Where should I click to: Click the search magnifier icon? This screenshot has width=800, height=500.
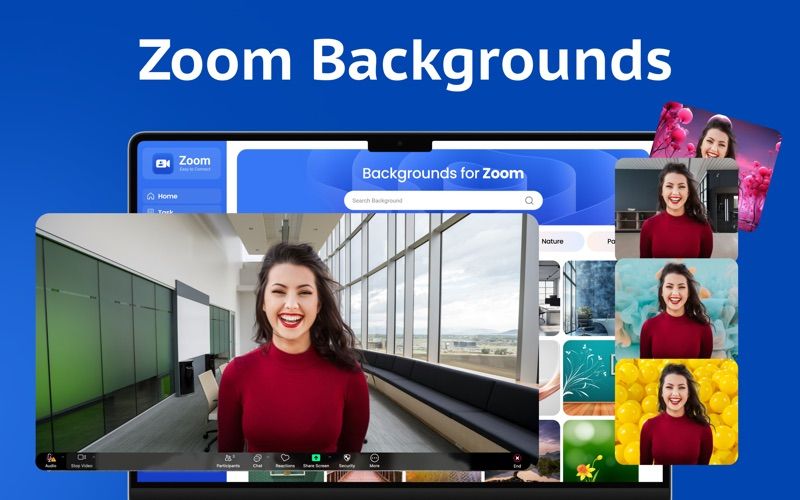click(x=529, y=201)
